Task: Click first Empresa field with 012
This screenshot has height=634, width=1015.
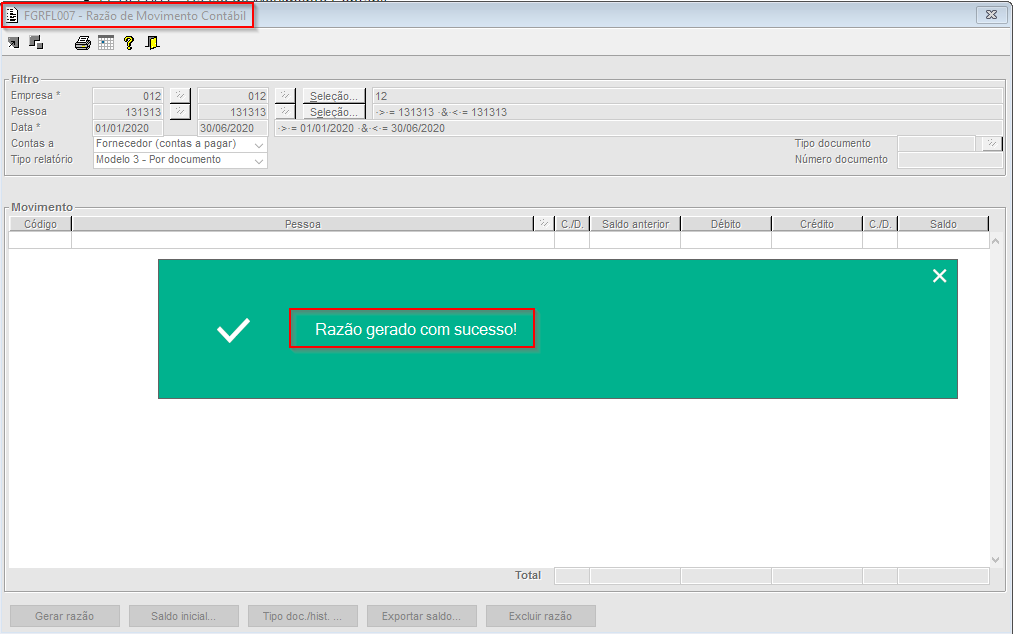Action: click(x=128, y=96)
